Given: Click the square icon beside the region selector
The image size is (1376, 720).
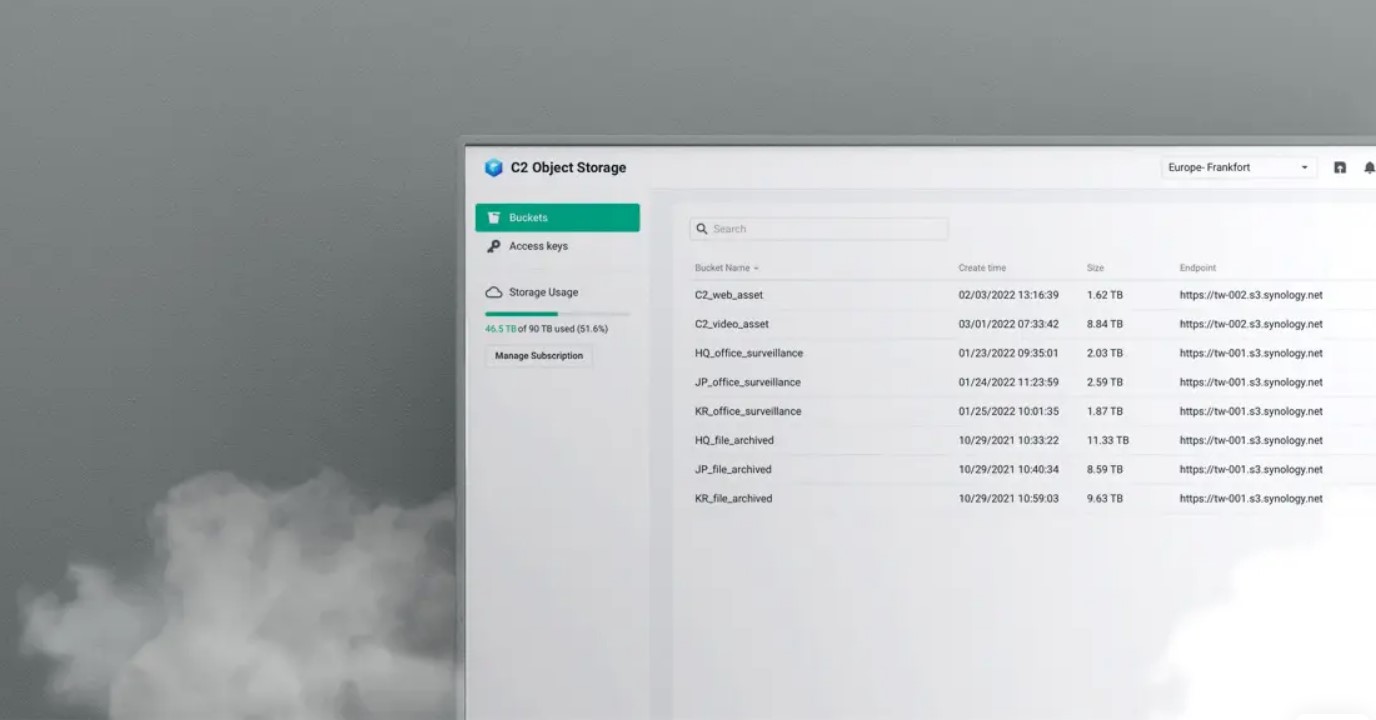Looking at the screenshot, I should point(1340,168).
